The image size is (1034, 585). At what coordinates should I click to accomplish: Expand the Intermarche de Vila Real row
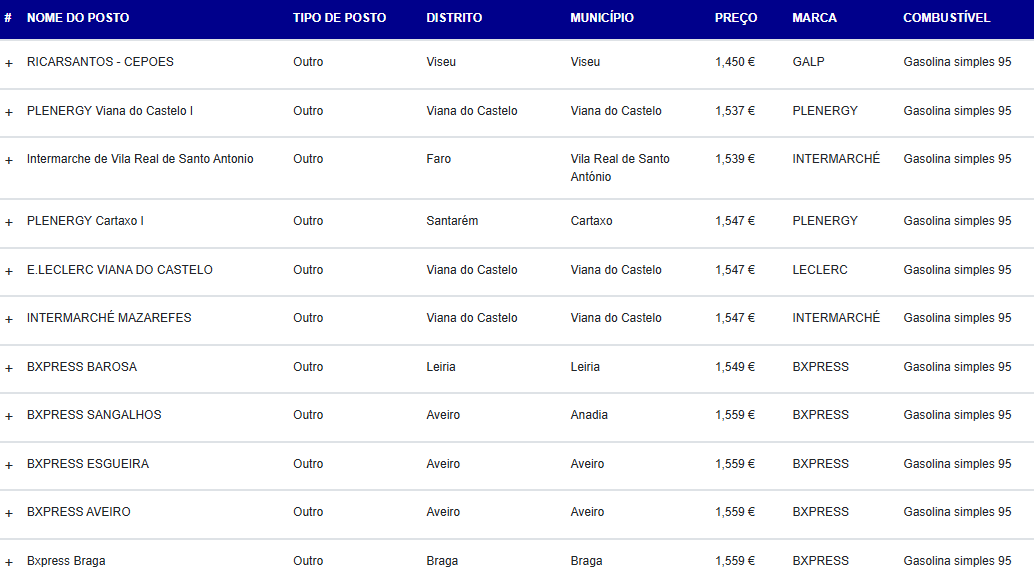[x=9, y=160]
